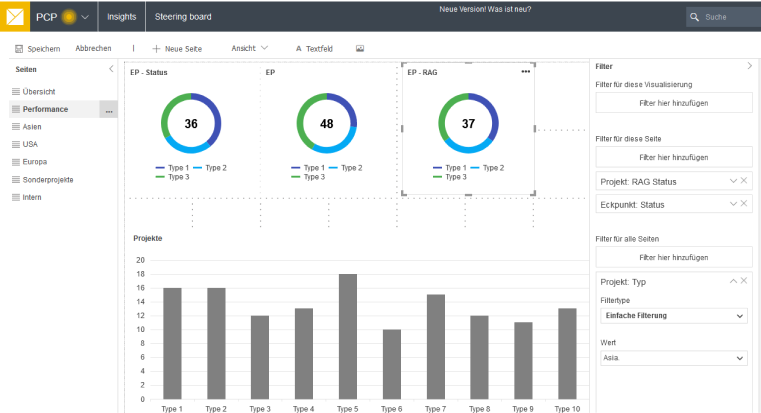Open the Performance page ellipsis menu
761x413 pixels.
pos(108,110)
